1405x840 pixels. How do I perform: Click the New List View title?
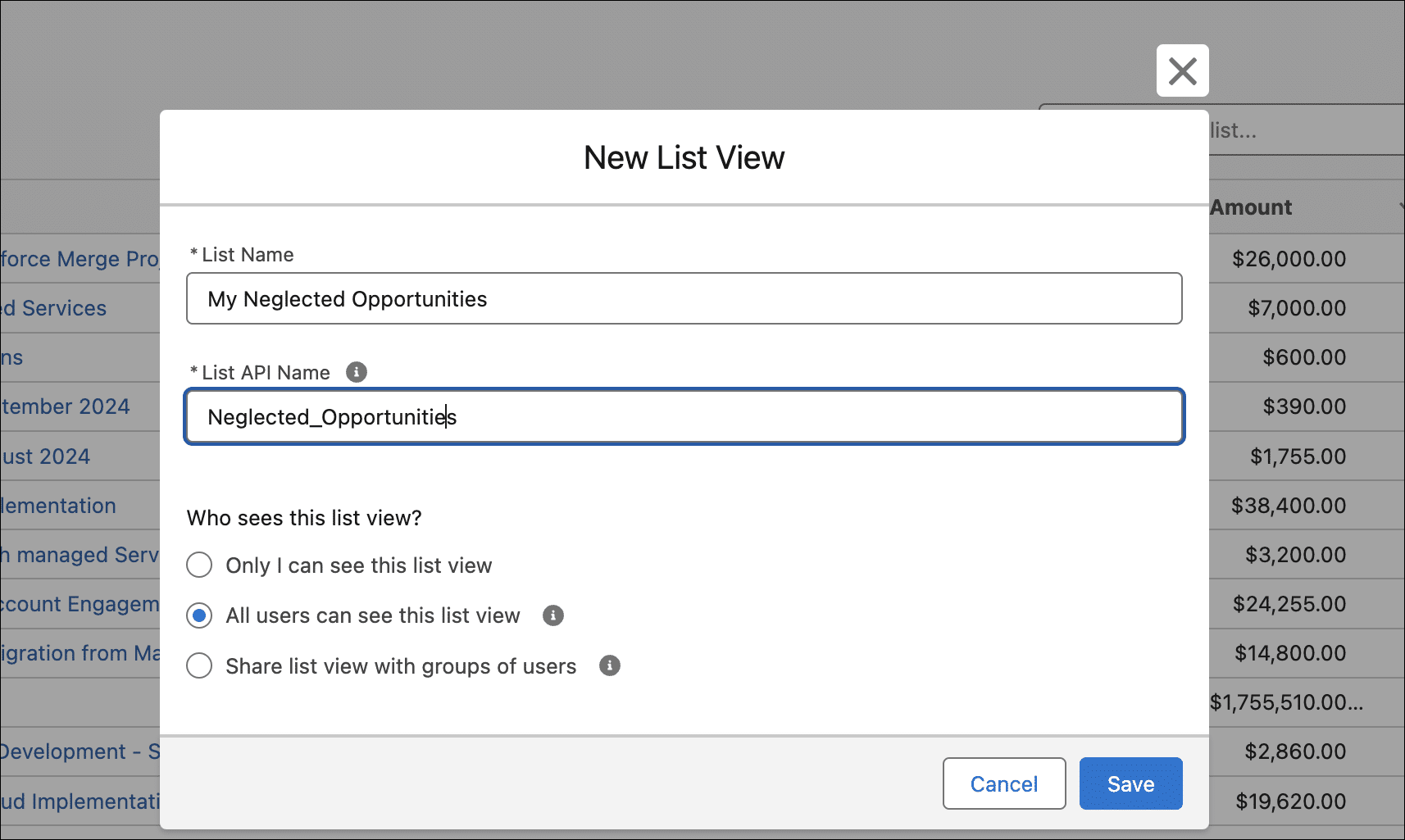click(x=684, y=157)
